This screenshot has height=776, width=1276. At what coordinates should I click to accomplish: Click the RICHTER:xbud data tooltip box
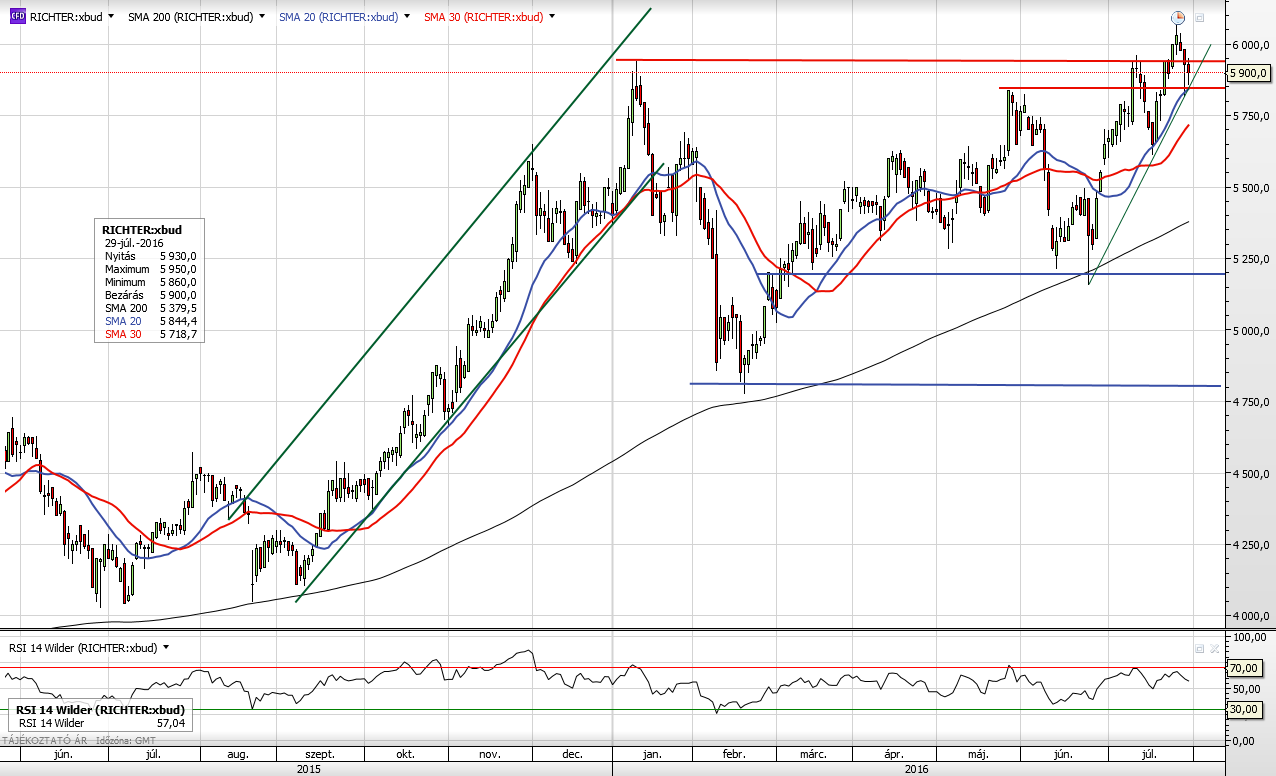click(150, 281)
